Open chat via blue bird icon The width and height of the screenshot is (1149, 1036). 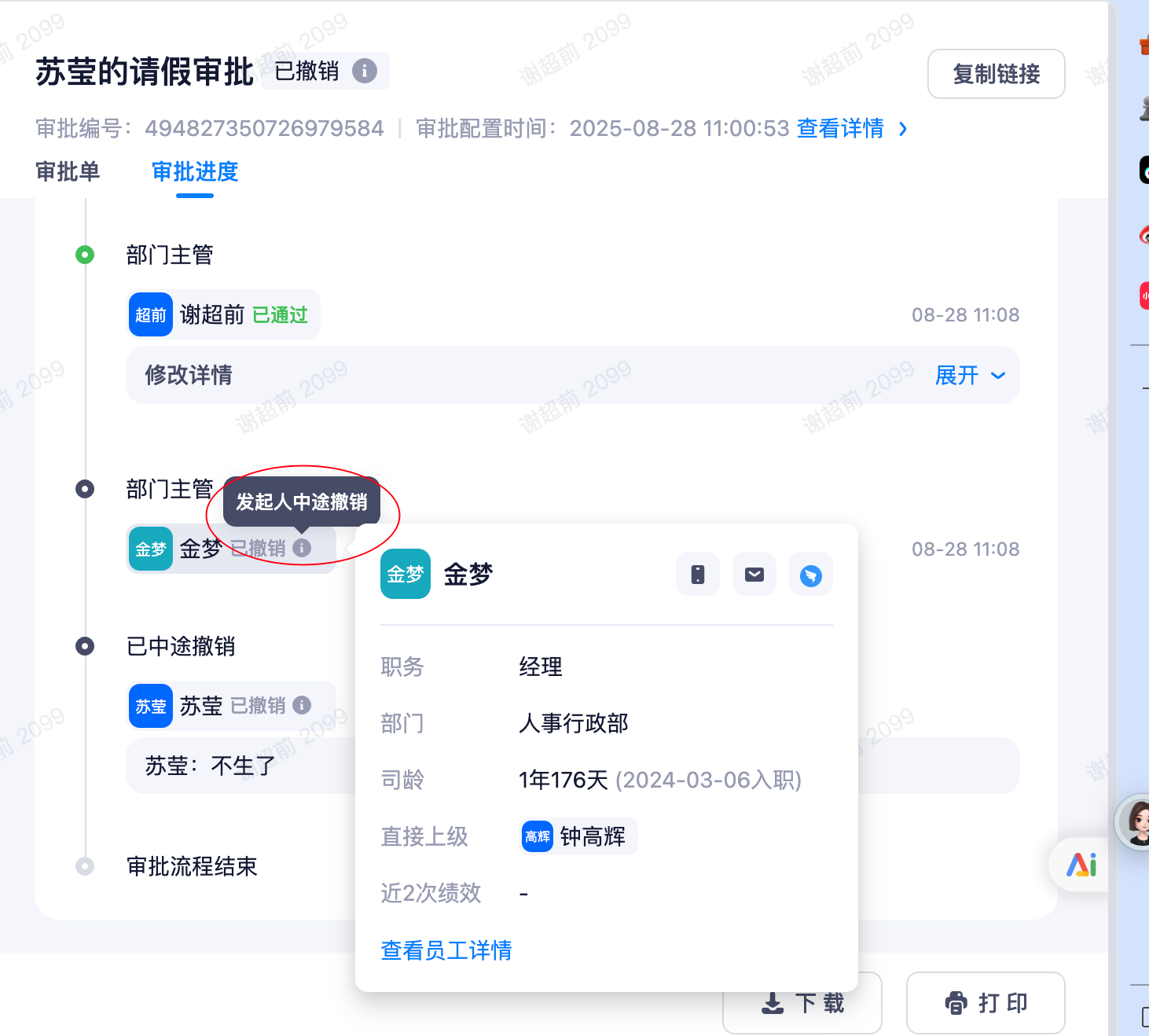coord(810,575)
